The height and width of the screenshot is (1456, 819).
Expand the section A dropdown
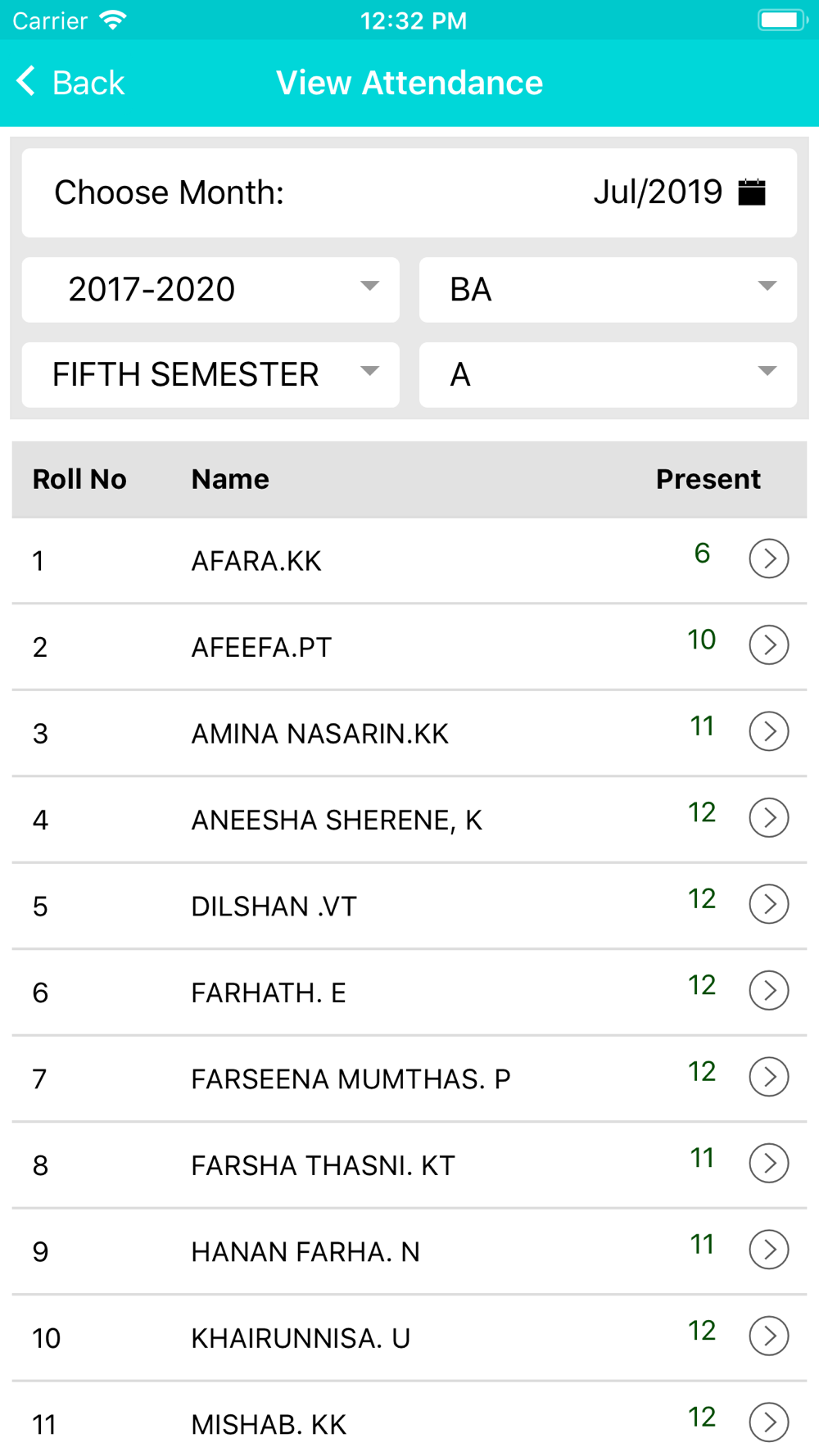608,375
